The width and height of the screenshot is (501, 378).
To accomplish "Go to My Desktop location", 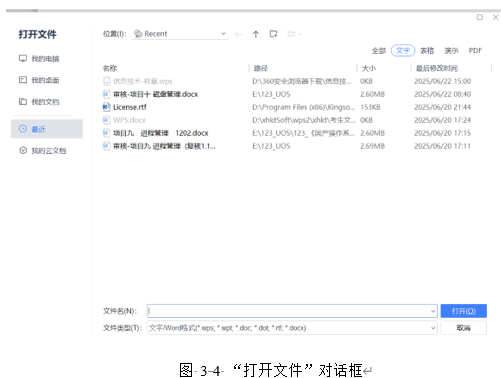I will click(x=39, y=80).
